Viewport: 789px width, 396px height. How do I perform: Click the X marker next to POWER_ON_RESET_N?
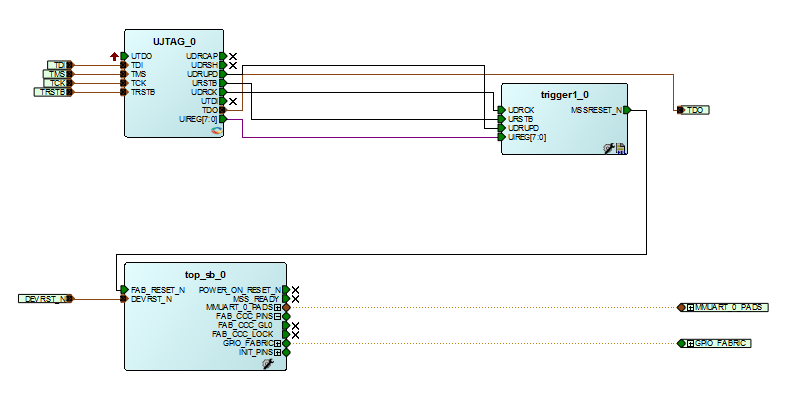[x=295, y=290]
